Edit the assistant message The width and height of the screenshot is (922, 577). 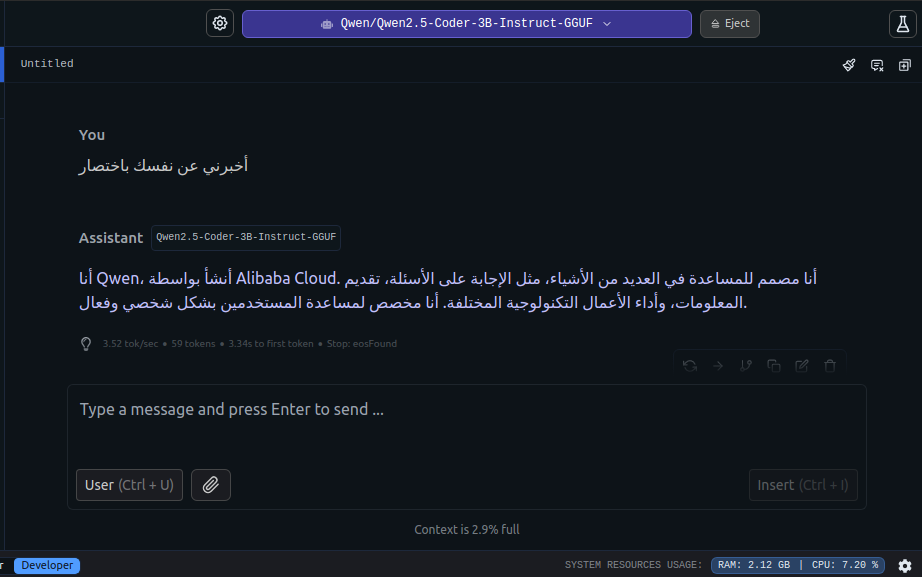pos(802,366)
